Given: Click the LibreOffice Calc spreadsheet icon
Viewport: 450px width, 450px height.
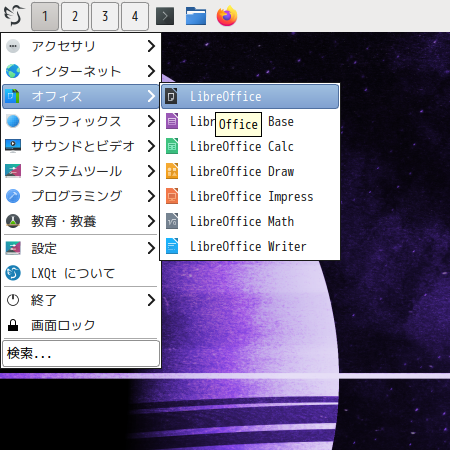Looking at the screenshot, I should point(172,146).
